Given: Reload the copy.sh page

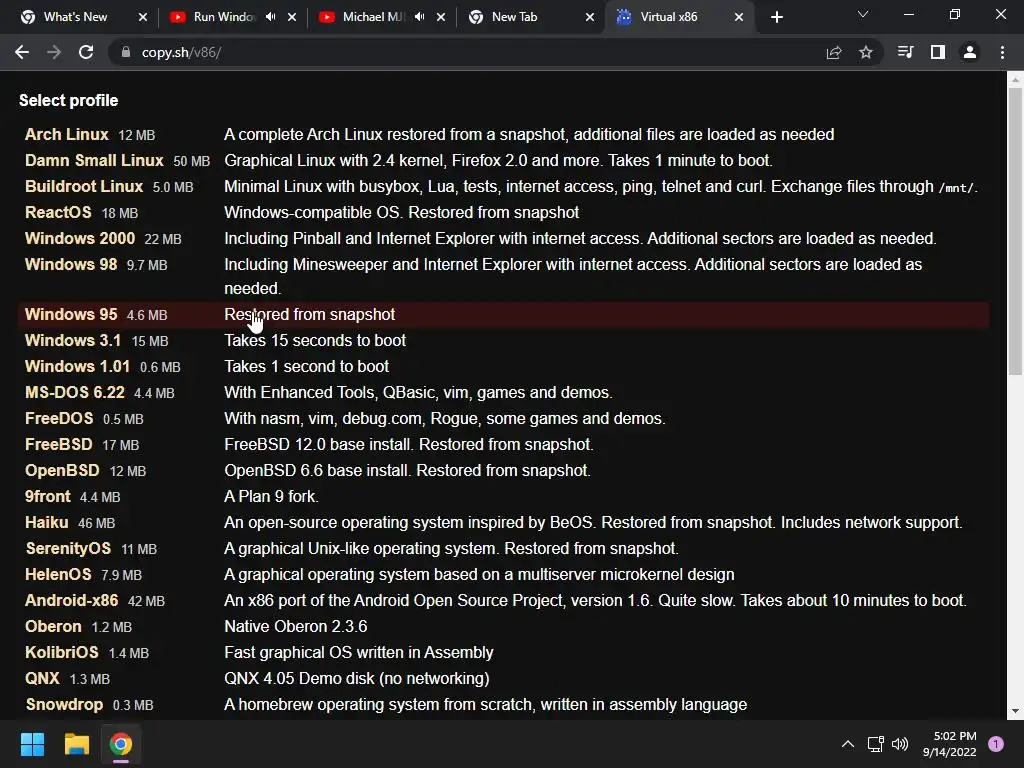Looking at the screenshot, I should 86,52.
